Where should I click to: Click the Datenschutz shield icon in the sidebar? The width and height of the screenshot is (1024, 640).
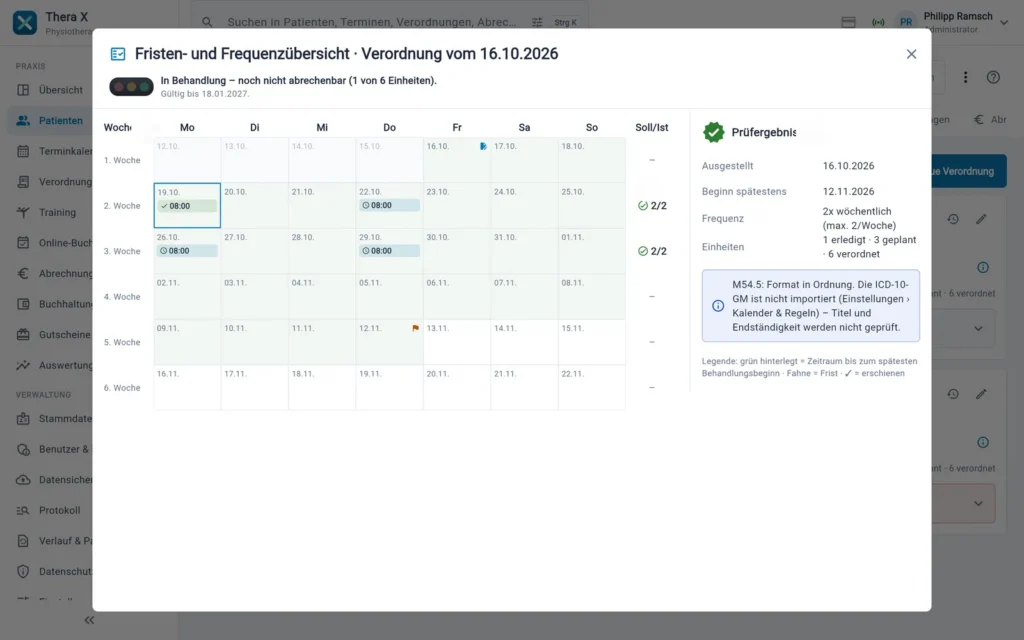tap(23, 571)
